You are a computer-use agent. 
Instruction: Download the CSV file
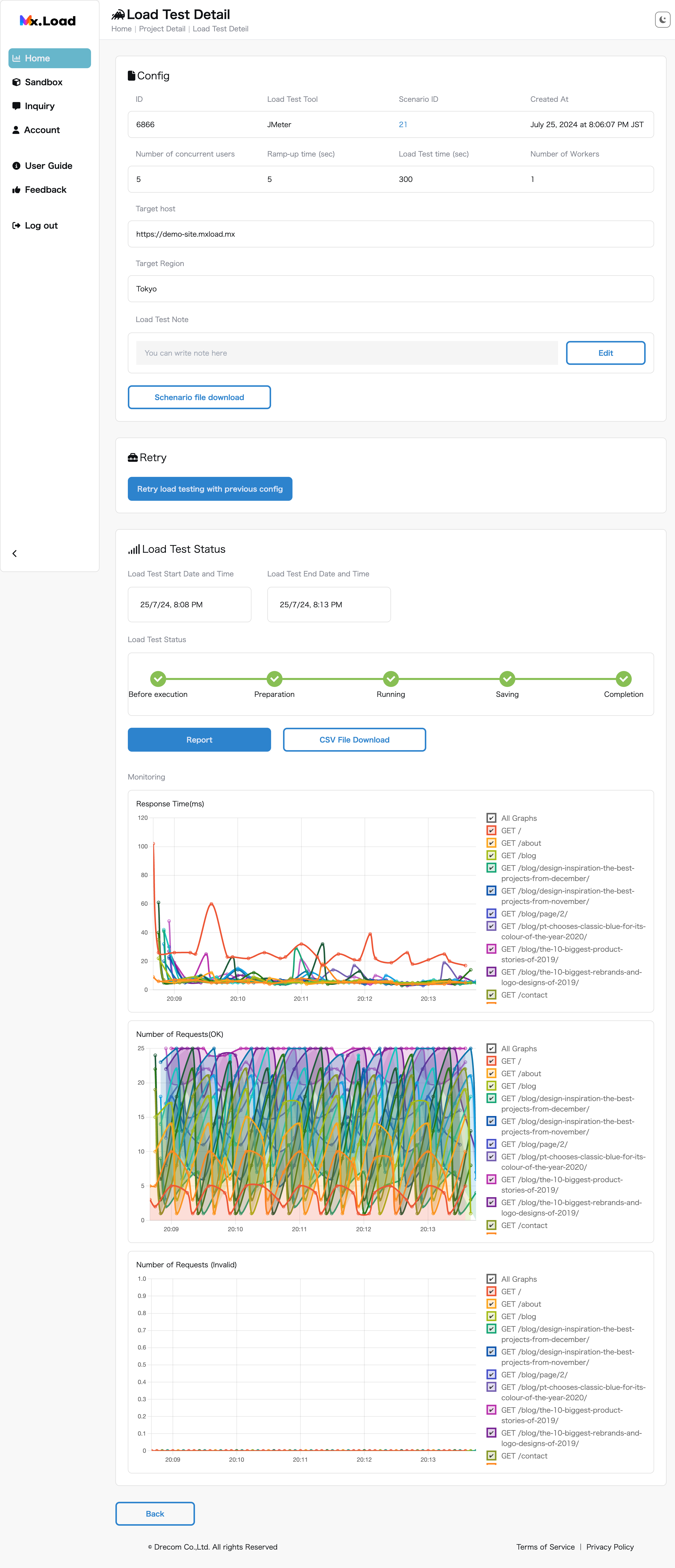[x=354, y=739]
